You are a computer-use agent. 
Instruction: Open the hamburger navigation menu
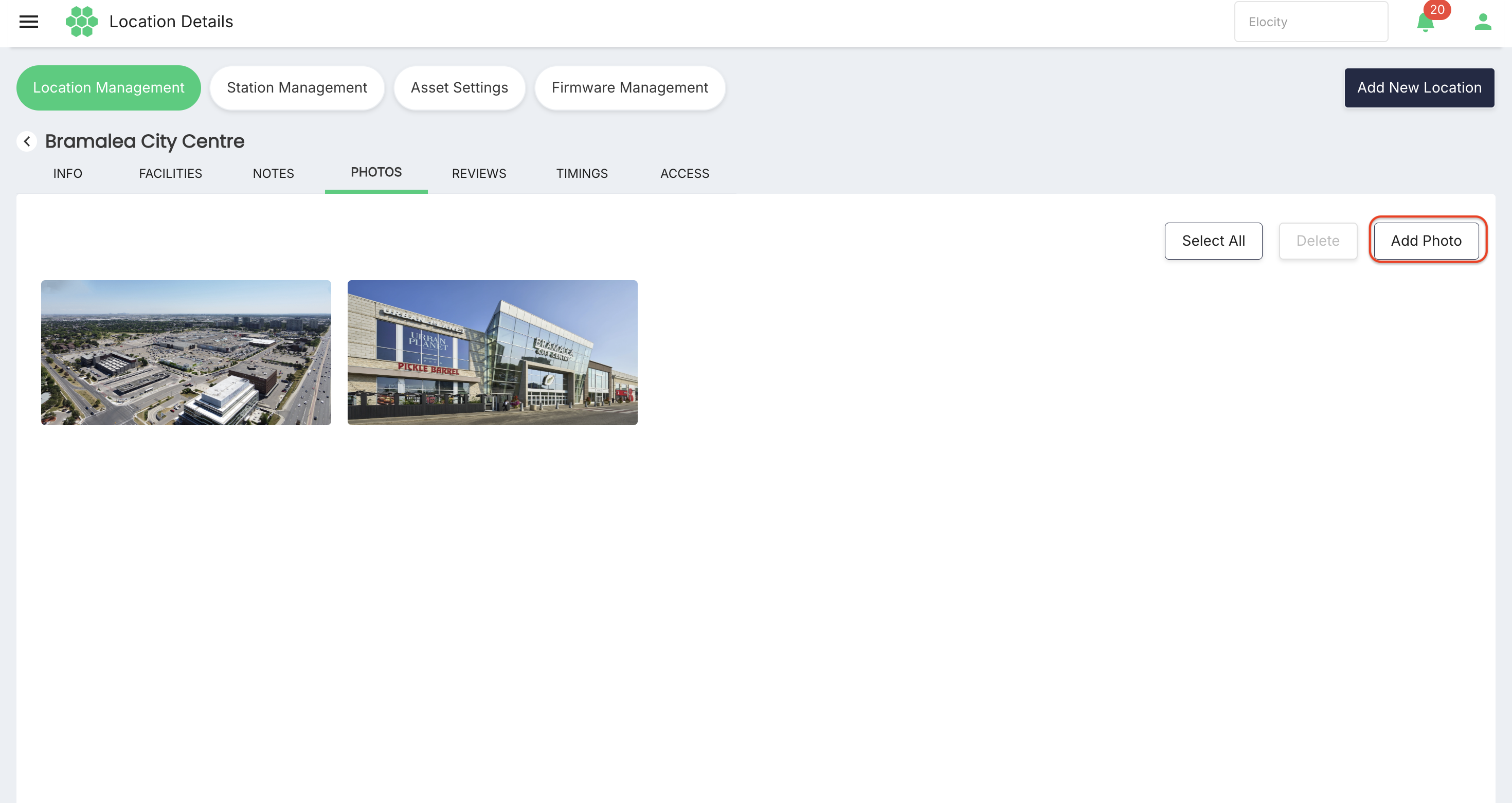tap(29, 22)
